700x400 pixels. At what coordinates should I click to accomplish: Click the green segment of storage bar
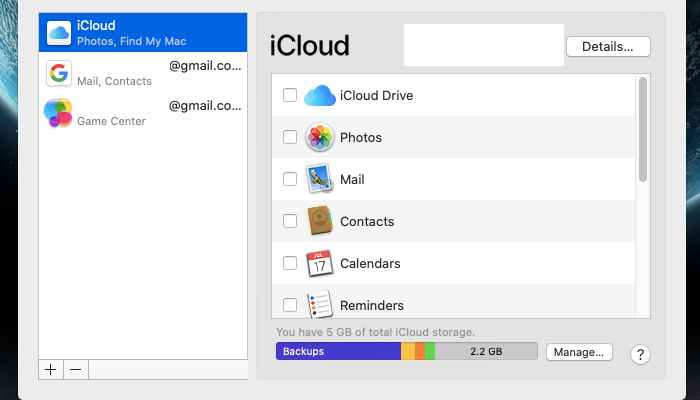click(x=430, y=351)
